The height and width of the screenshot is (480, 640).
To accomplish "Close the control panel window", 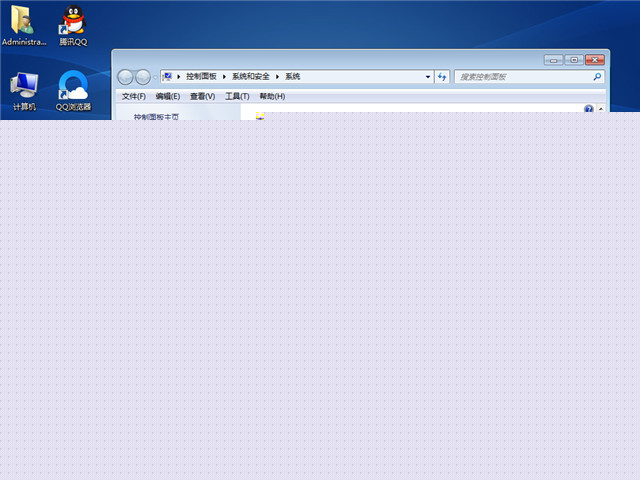I will [595, 60].
